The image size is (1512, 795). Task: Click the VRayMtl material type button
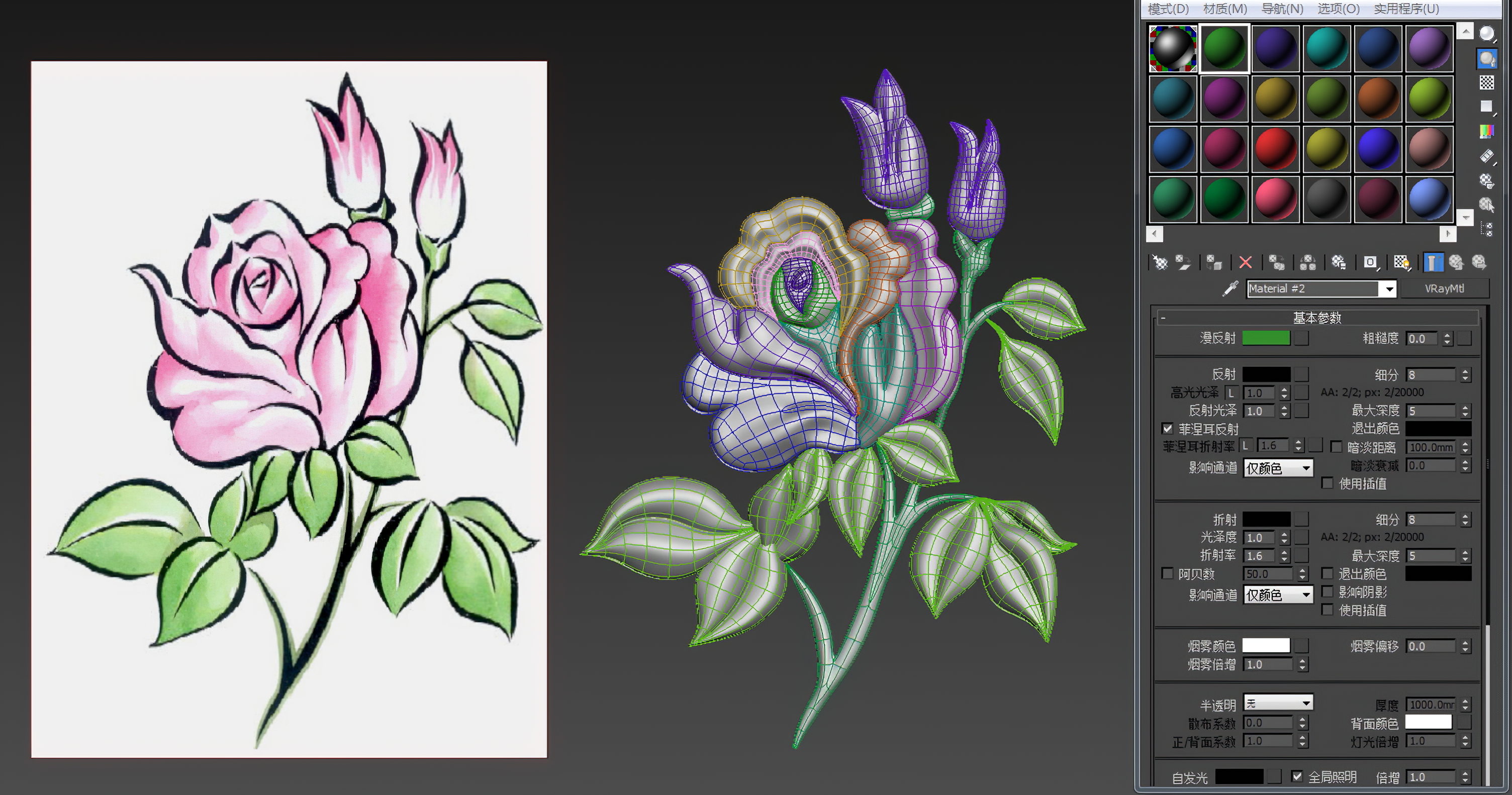pyautogui.click(x=1444, y=288)
